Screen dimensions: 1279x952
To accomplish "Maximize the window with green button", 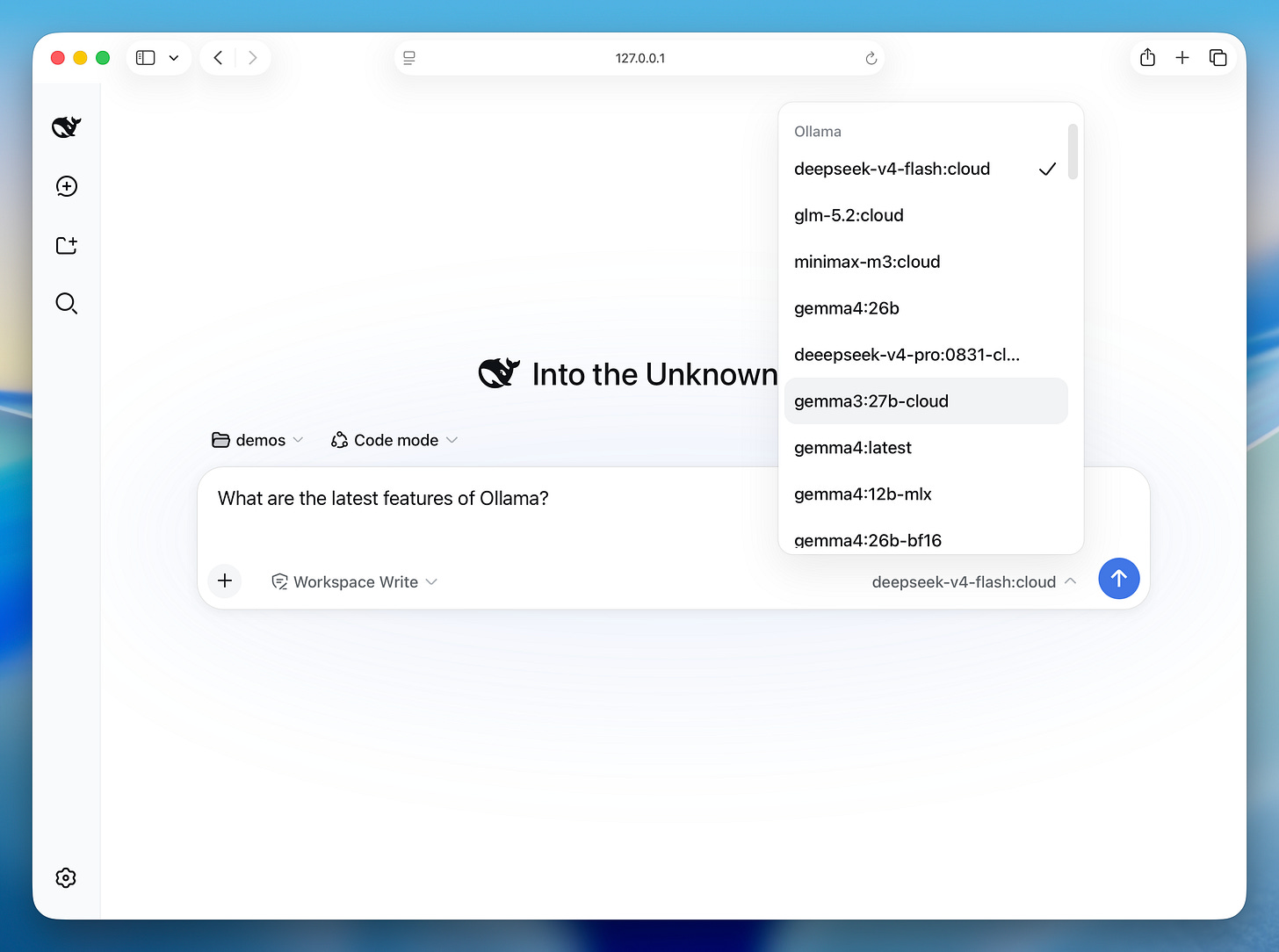I will click(103, 58).
